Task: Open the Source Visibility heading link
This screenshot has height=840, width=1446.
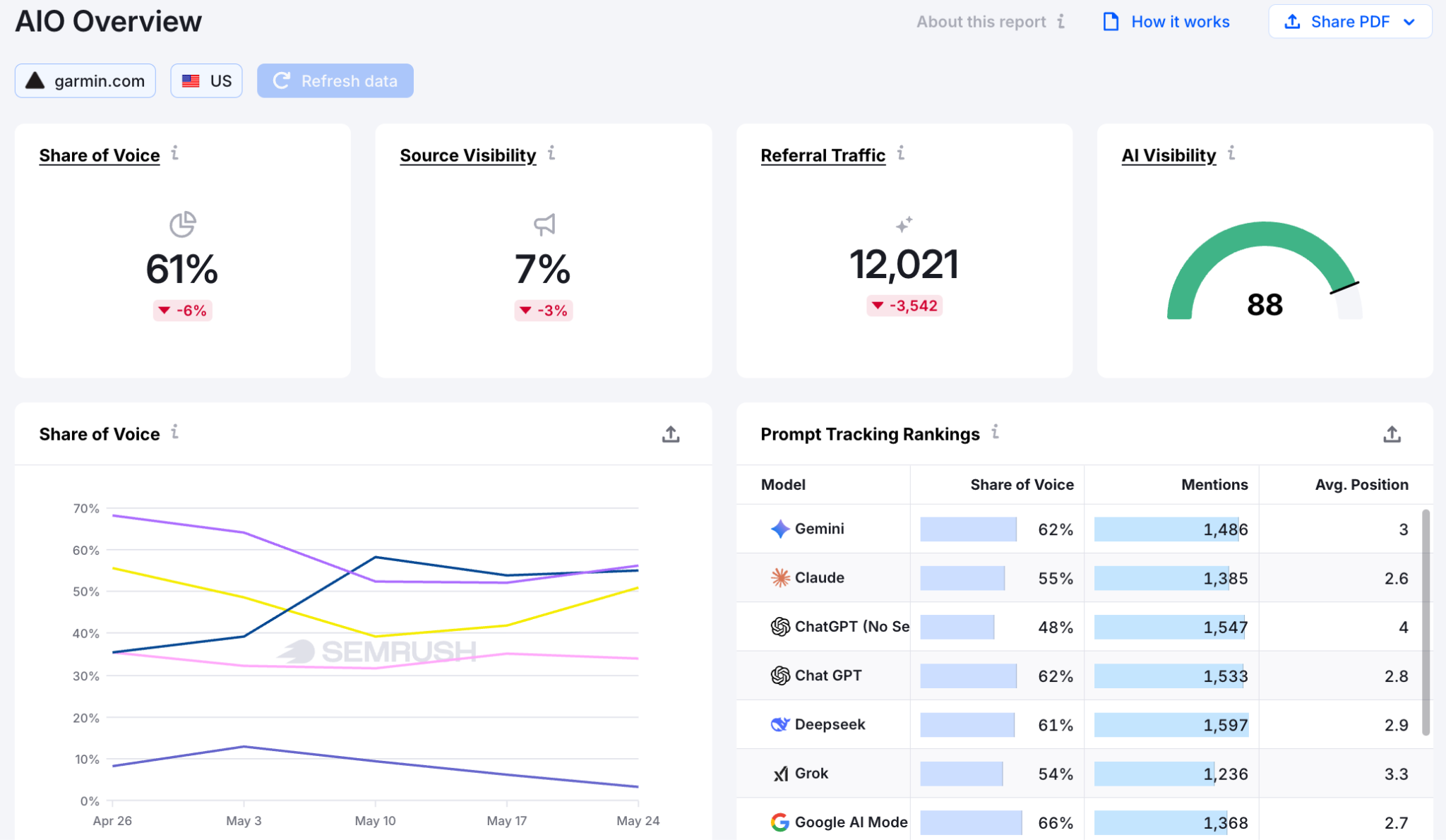Action: 468,155
